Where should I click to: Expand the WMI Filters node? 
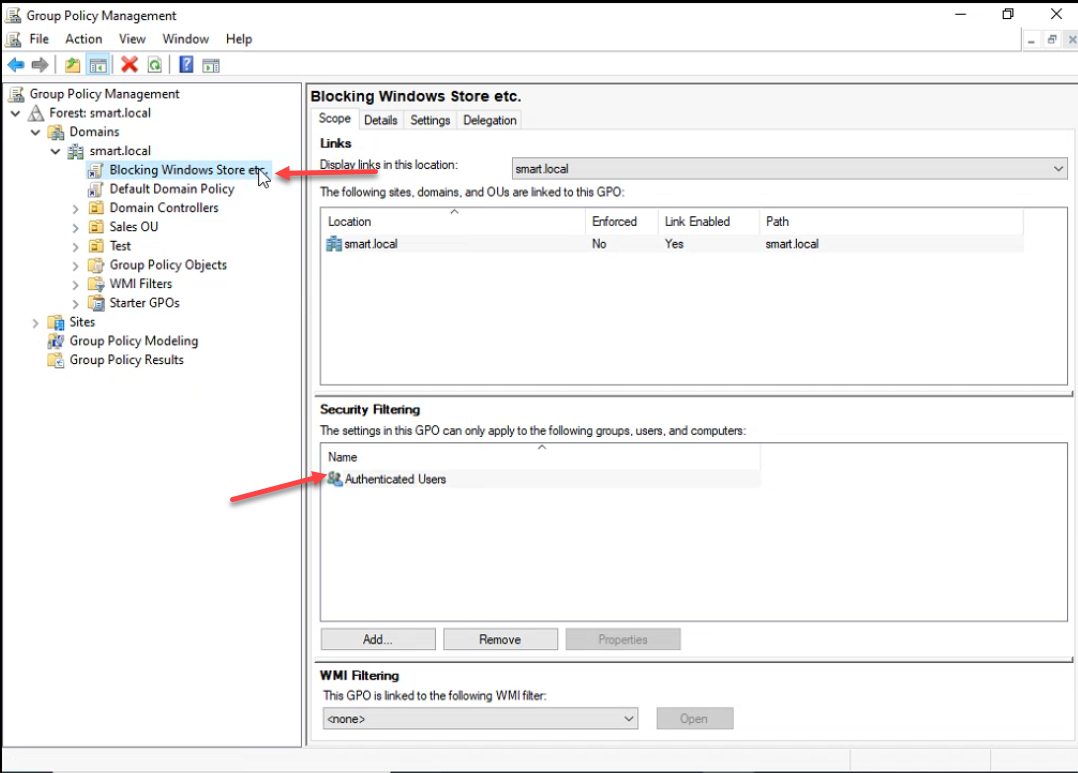point(76,285)
